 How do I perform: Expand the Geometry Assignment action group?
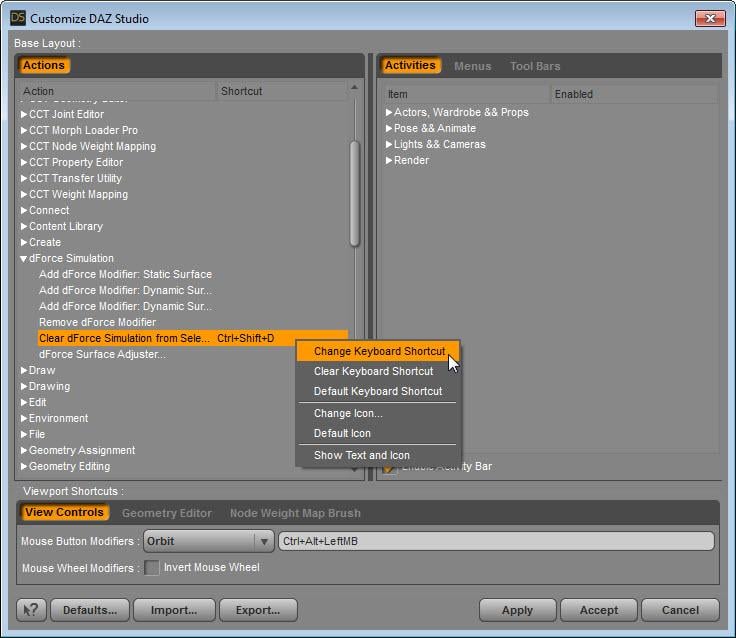[x=23, y=450]
